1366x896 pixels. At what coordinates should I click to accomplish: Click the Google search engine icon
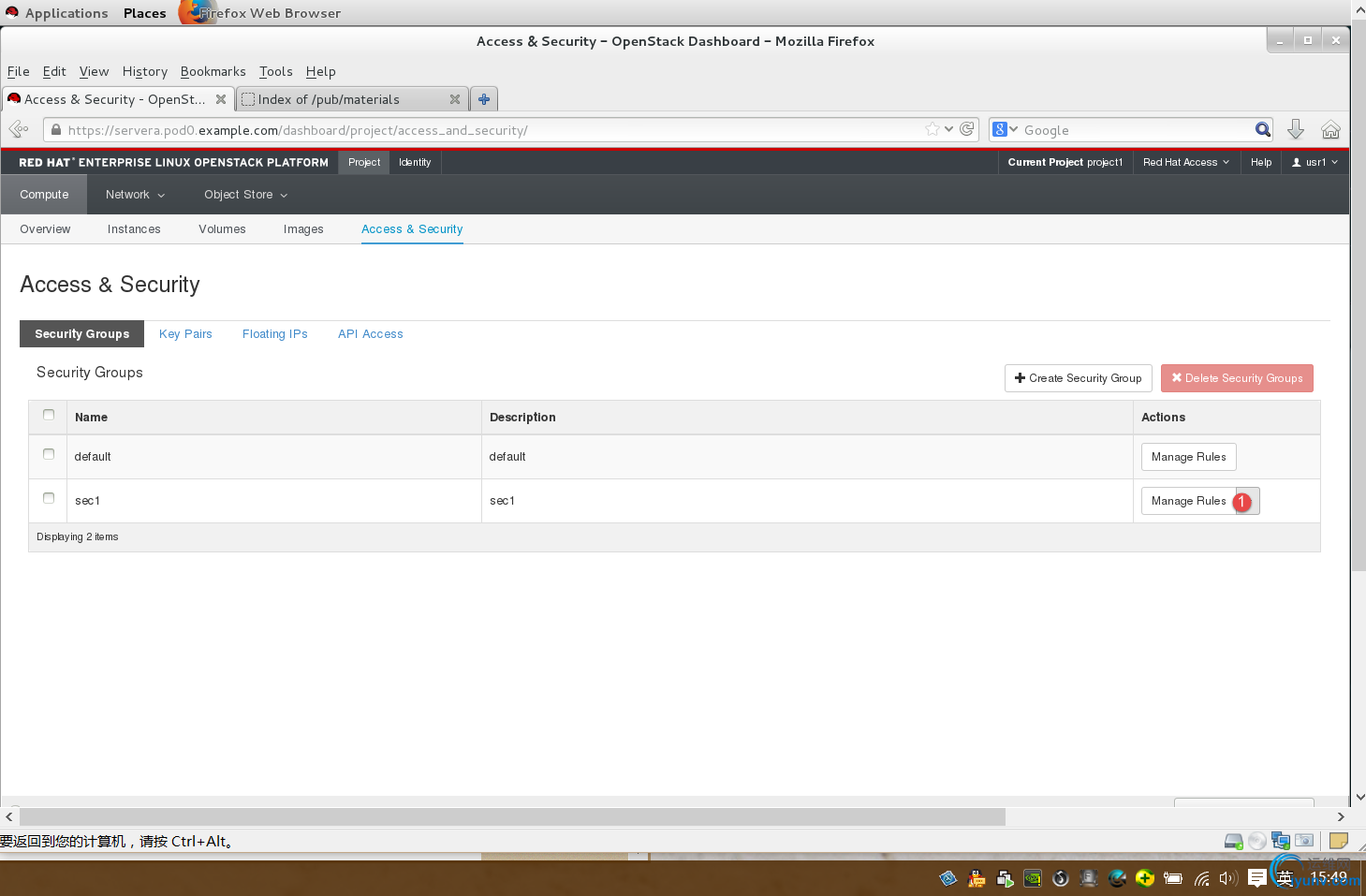[x=1000, y=129]
